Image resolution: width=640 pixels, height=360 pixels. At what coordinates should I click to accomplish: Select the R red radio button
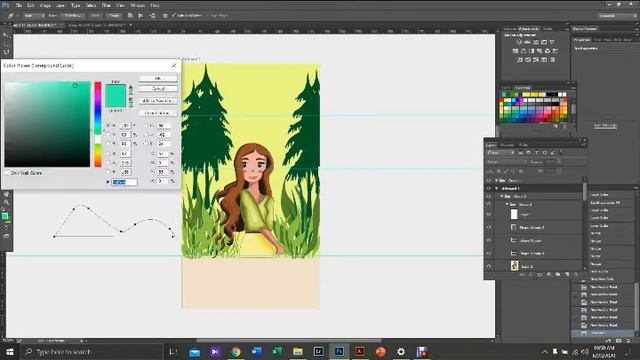click(108, 153)
